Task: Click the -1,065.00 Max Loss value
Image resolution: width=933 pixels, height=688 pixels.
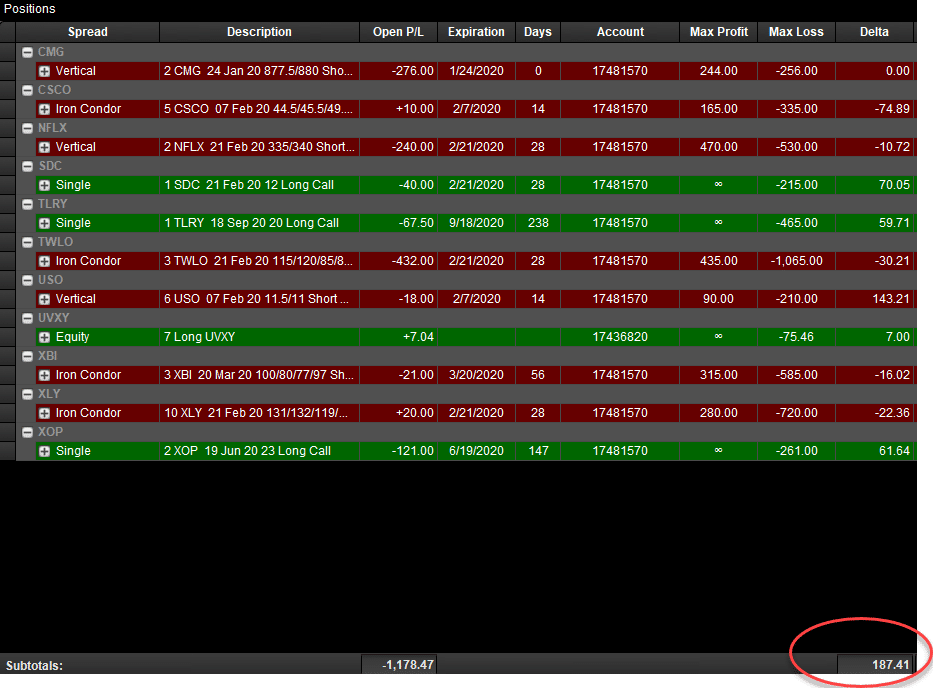Action: click(796, 261)
